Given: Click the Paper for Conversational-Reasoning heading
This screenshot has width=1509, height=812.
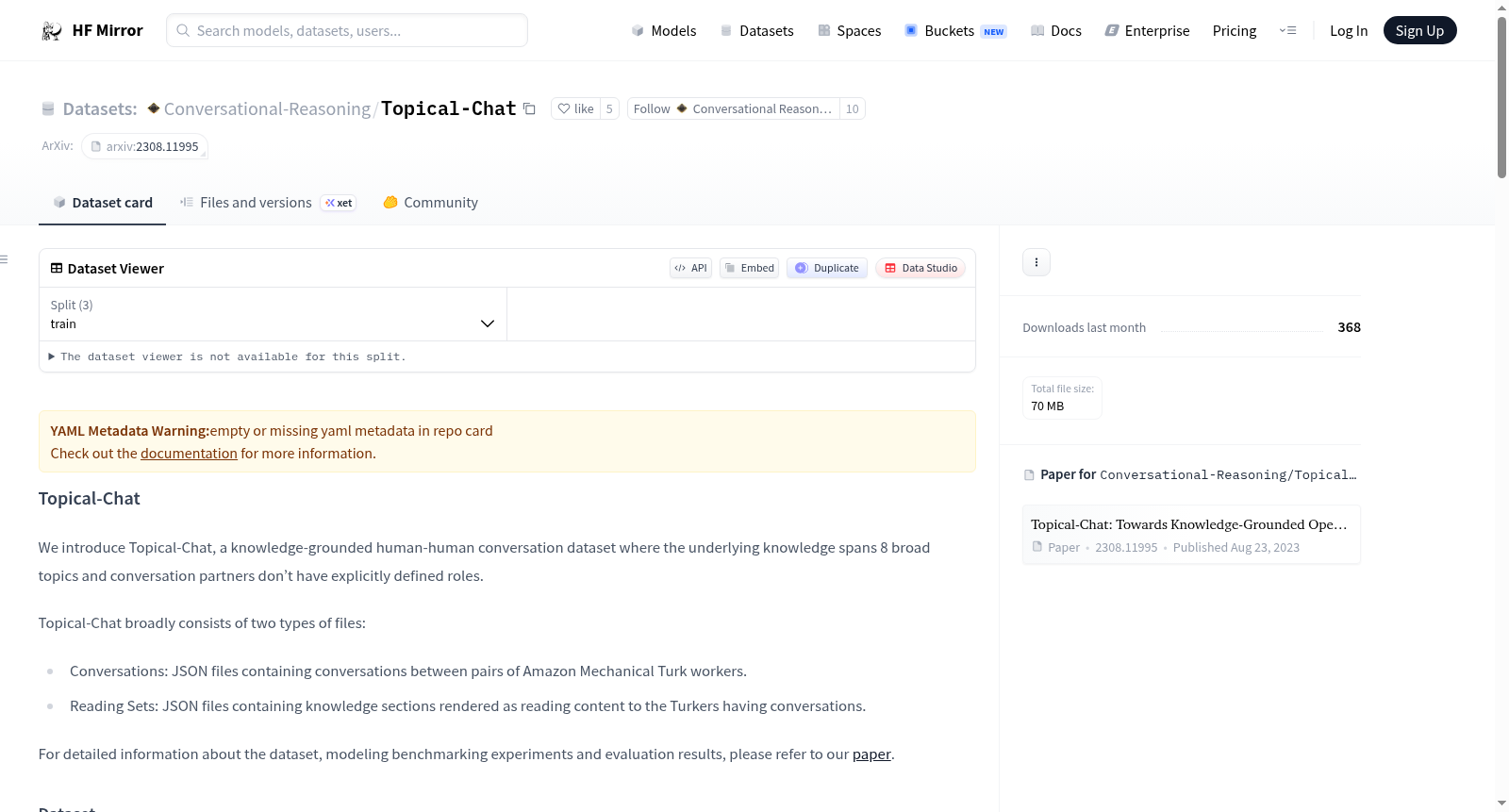Looking at the screenshot, I should pos(1190,475).
